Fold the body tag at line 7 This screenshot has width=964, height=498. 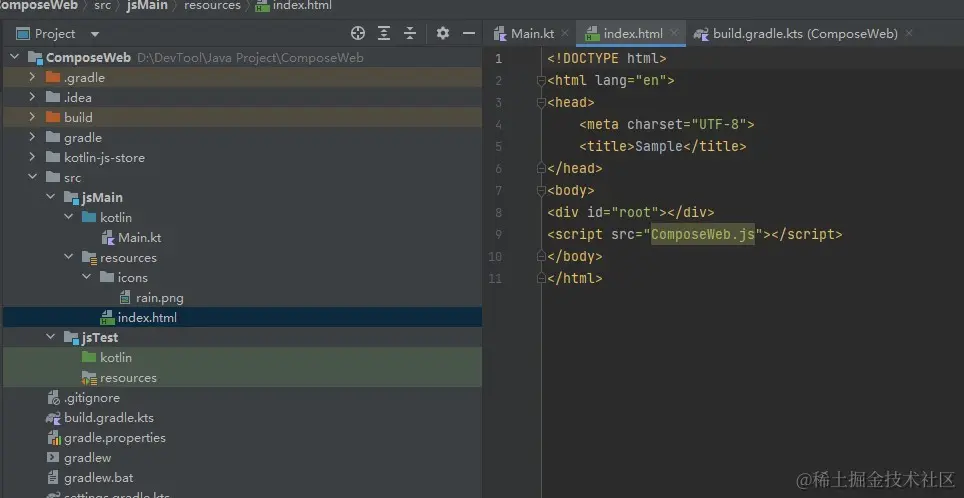pyautogui.click(x=541, y=191)
